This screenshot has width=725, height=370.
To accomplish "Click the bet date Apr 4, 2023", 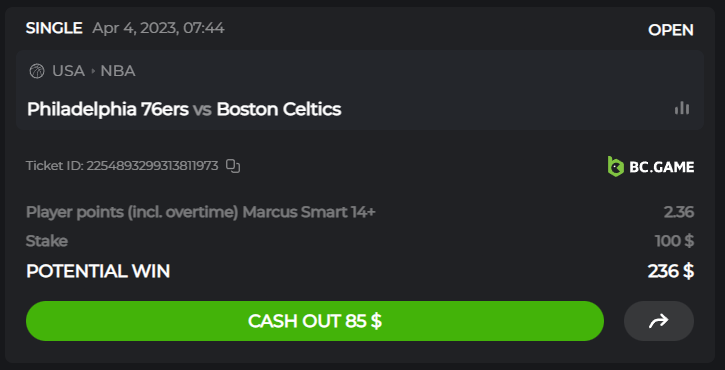I will click(x=136, y=28).
